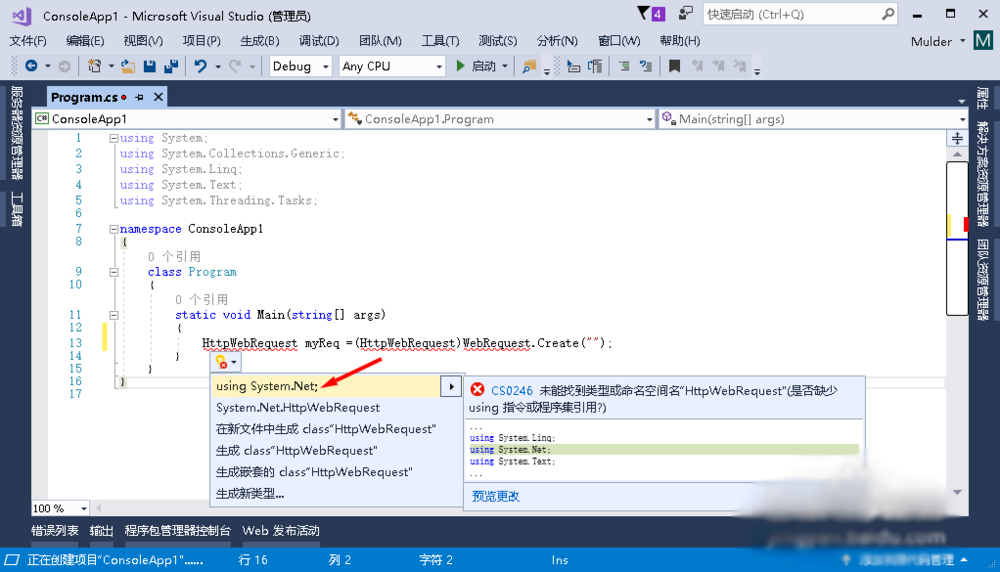Click the feedback icon in title bar

pyautogui.click(x=685, y=14)
